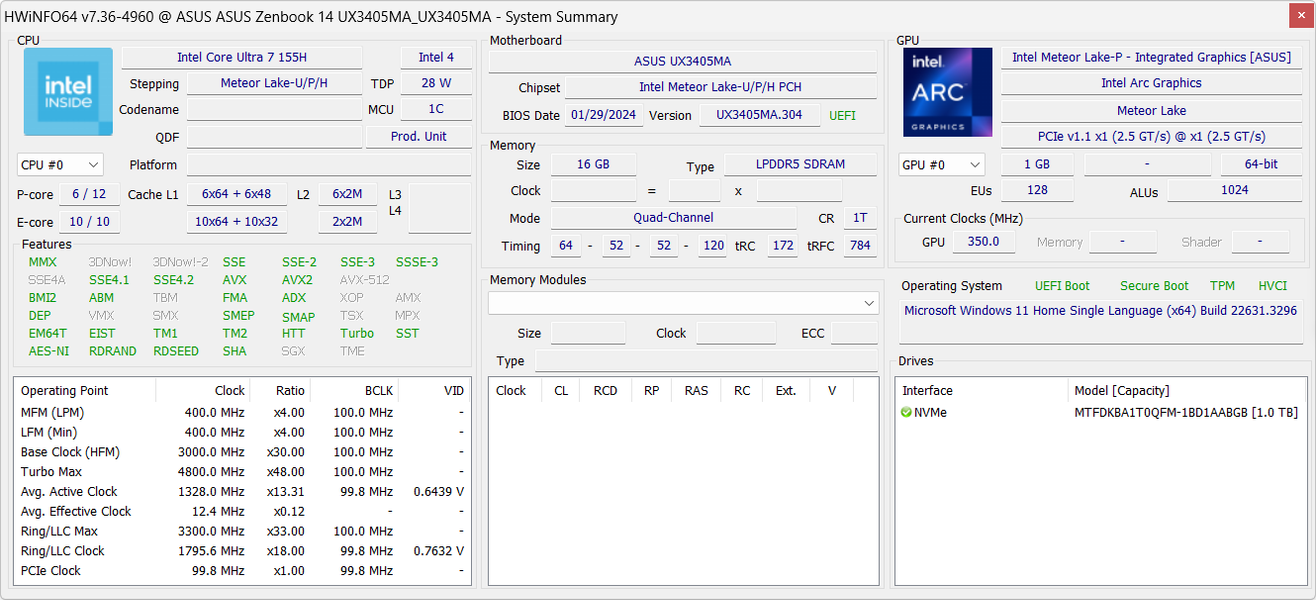Click the Turbo Max operating point row
This screenshot has width=1316, height=600.
coord(51,471)
